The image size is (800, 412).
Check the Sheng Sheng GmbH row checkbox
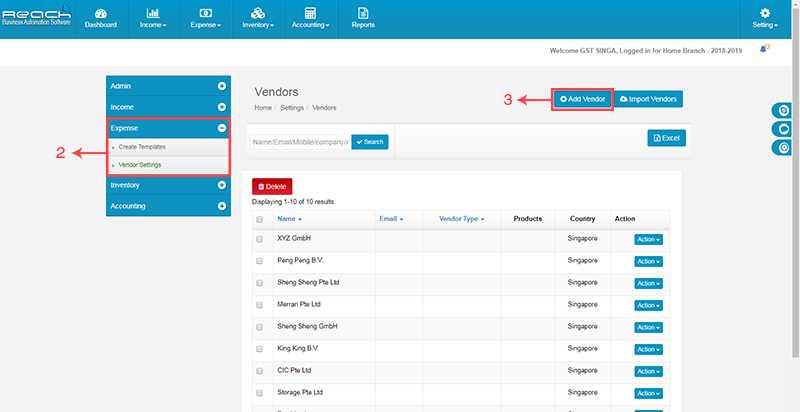pos(260,327)
